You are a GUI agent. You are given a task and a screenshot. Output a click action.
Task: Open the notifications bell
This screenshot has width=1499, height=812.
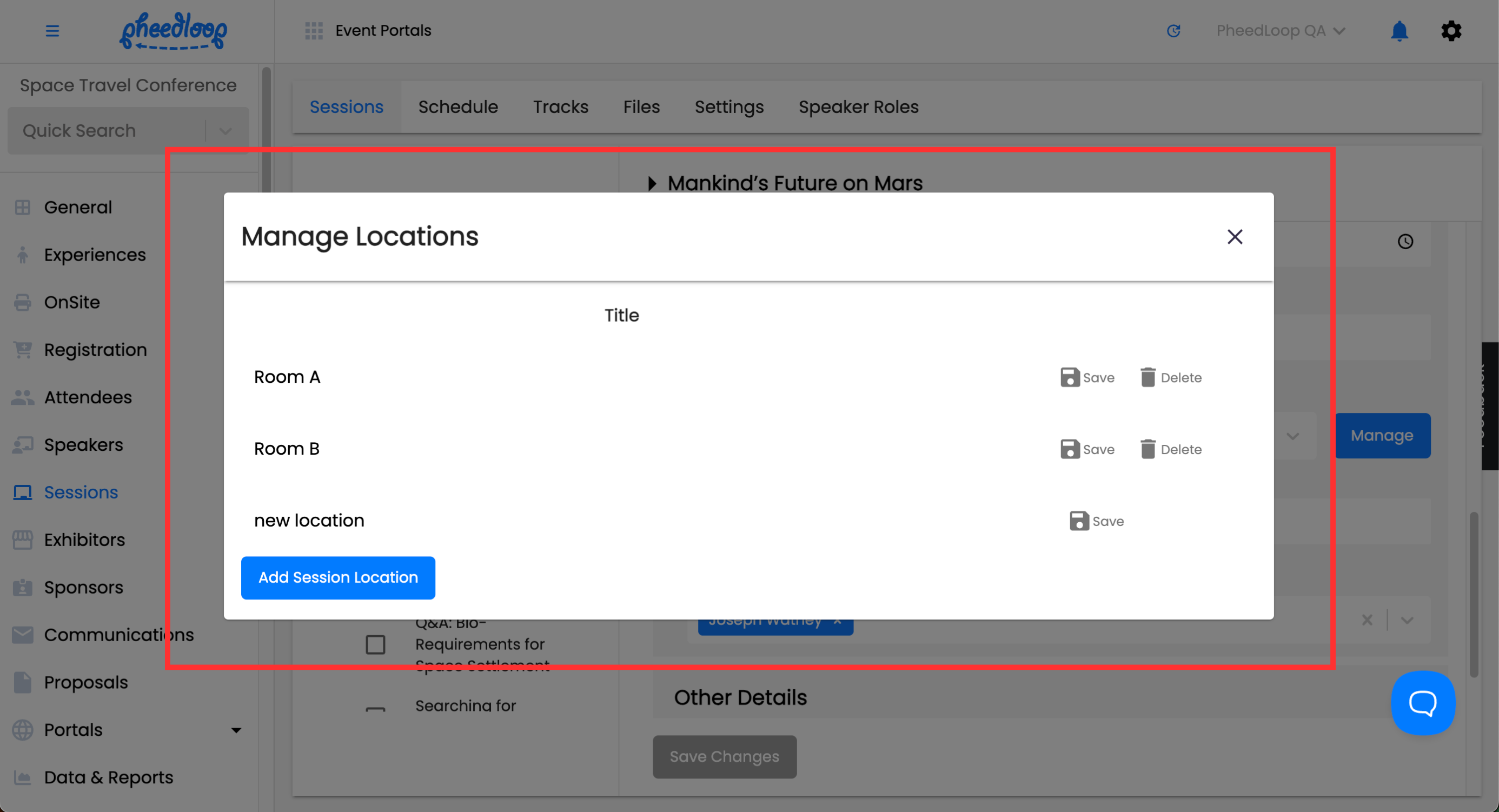tap(1399, 31)
